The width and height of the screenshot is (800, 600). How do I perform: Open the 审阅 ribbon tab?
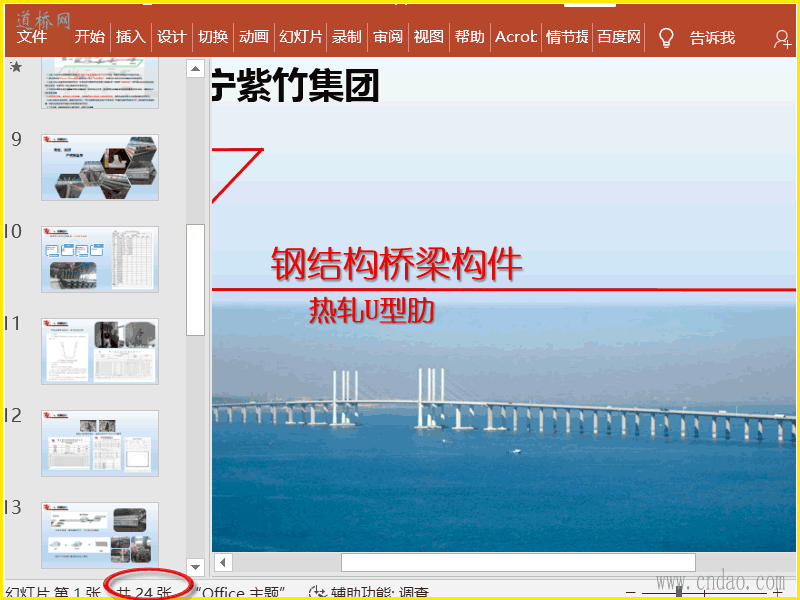pos(388,37)
